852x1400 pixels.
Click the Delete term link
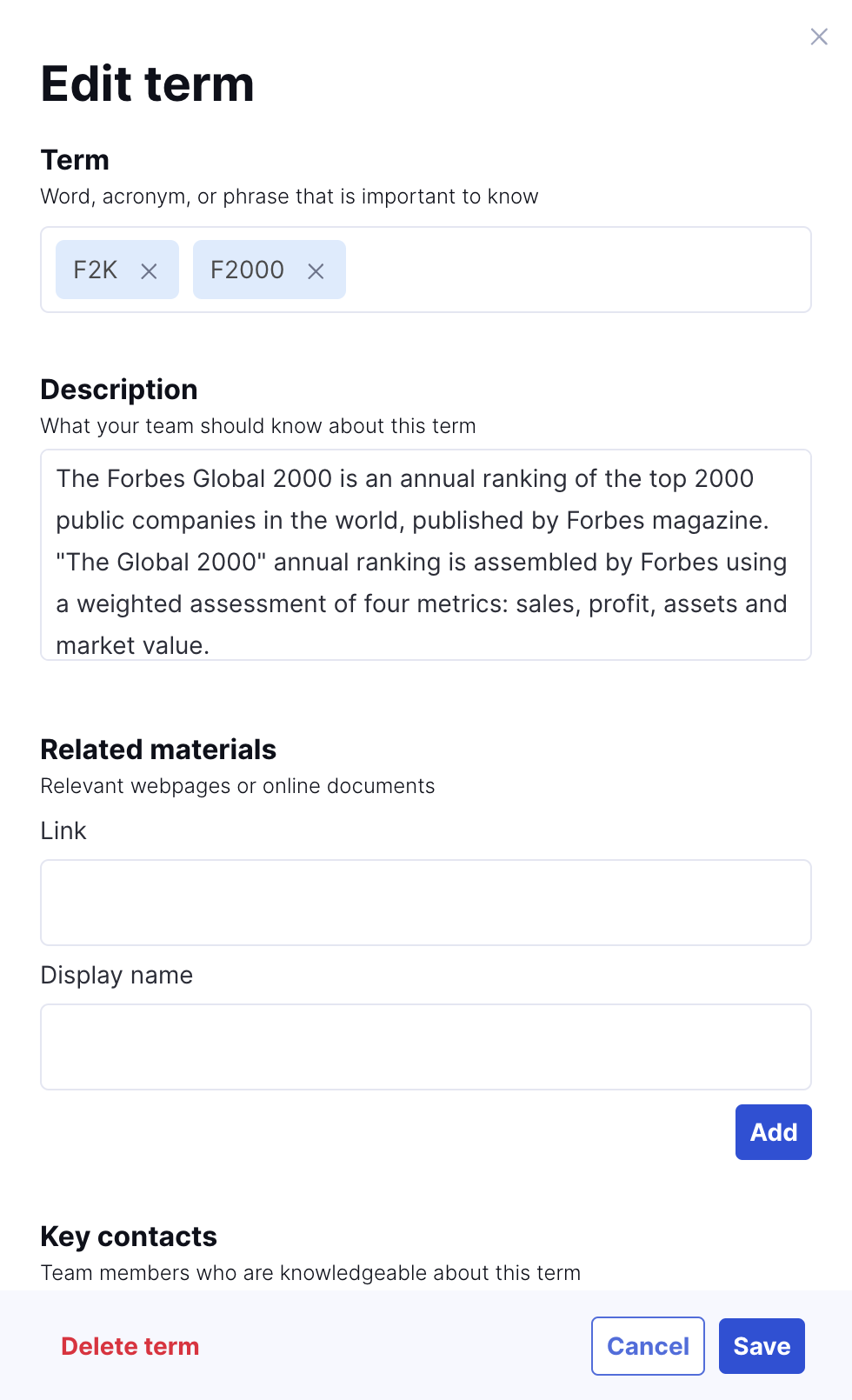pos(130,1346)
